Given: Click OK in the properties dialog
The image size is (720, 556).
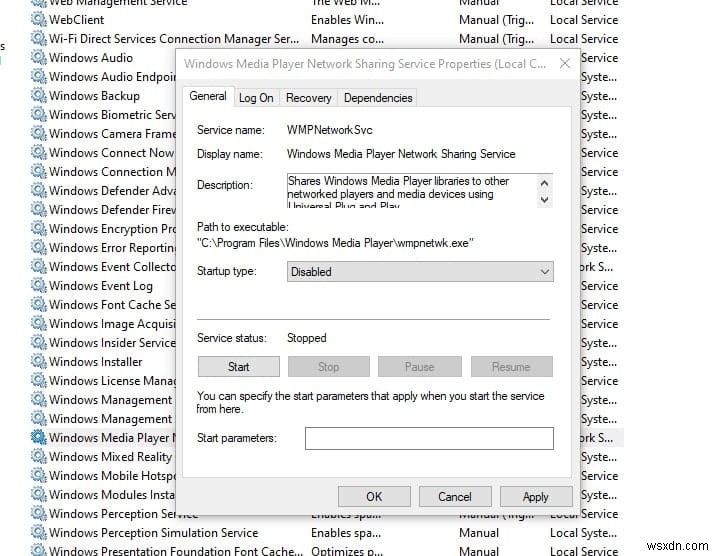Looking at the screenshot, I should click(x=374, y=497).
